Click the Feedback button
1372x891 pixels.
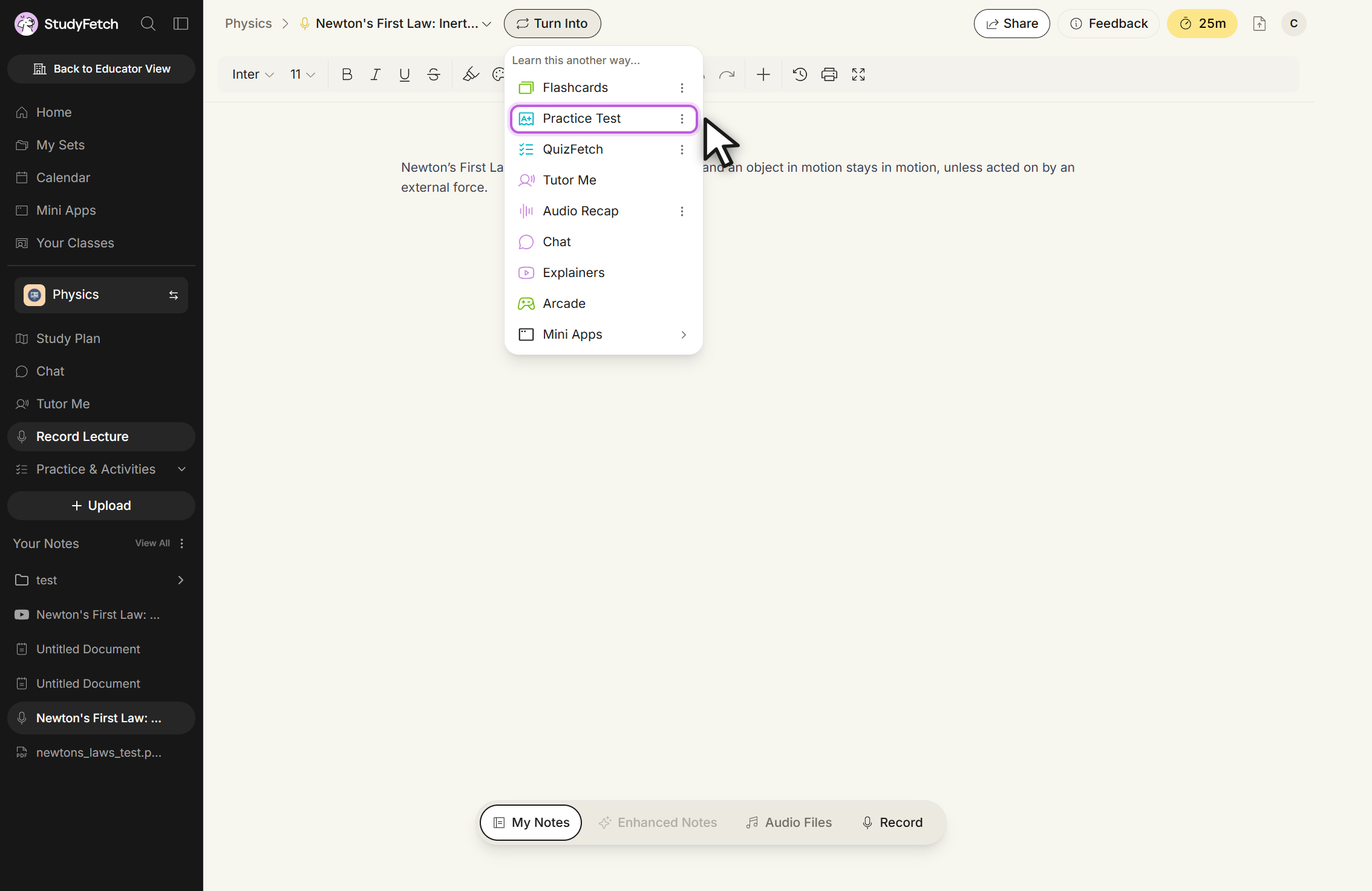pos(1108,24)
